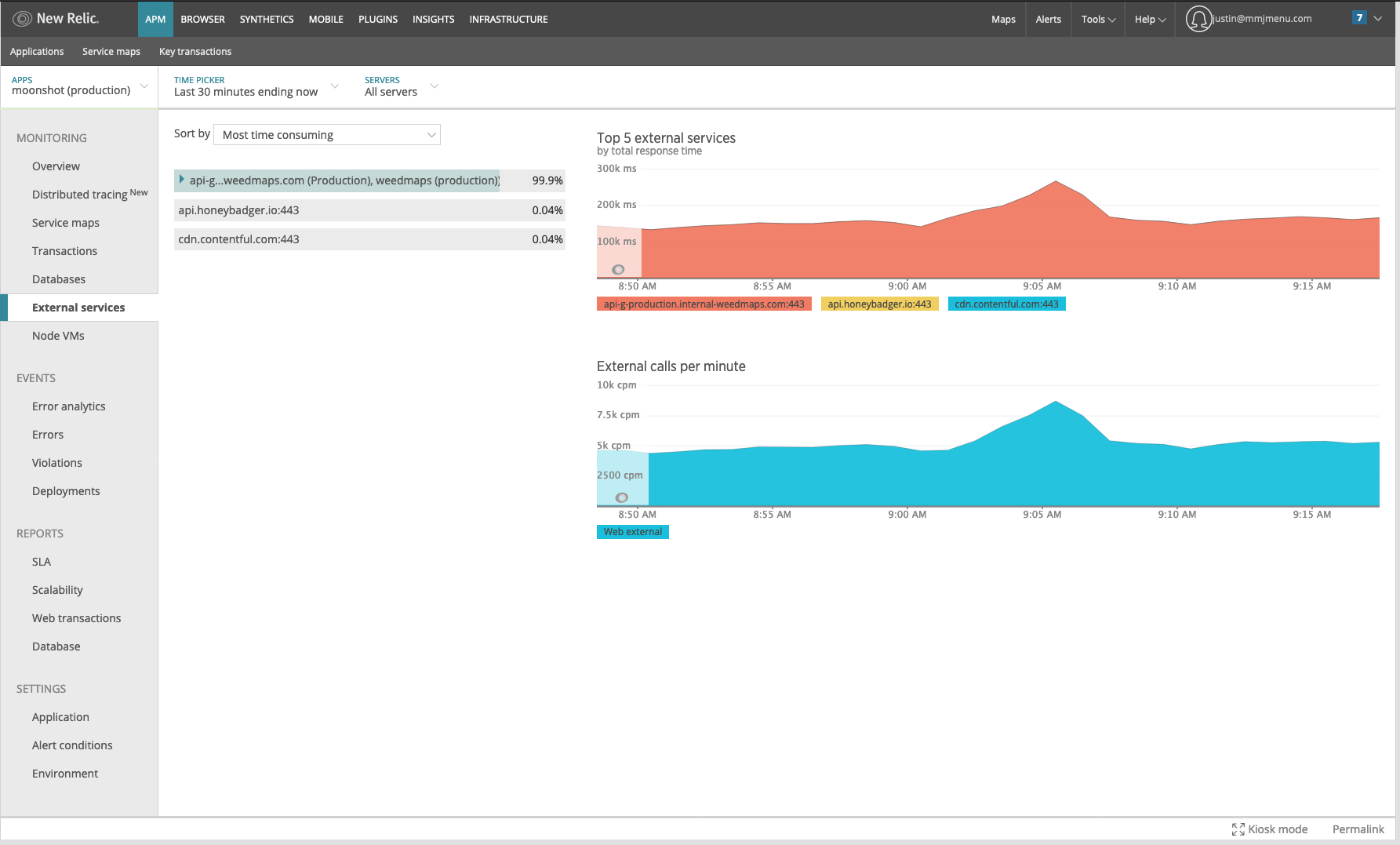
Task: Open the Servers dropdown showing All servers
Action: pyautogui.click(x=401, y=86)
